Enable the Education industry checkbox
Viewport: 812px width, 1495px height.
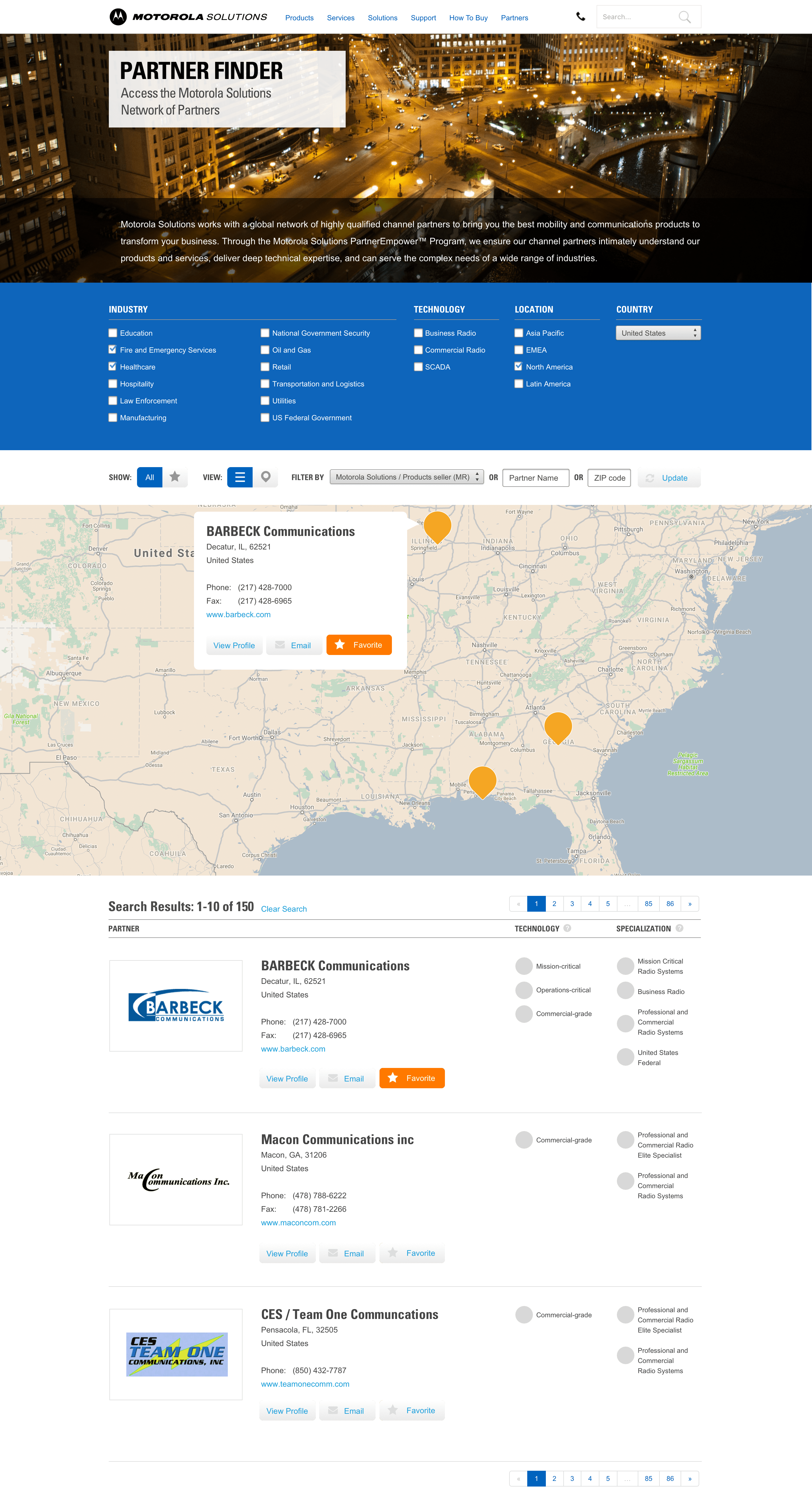[x=112, y=333]
